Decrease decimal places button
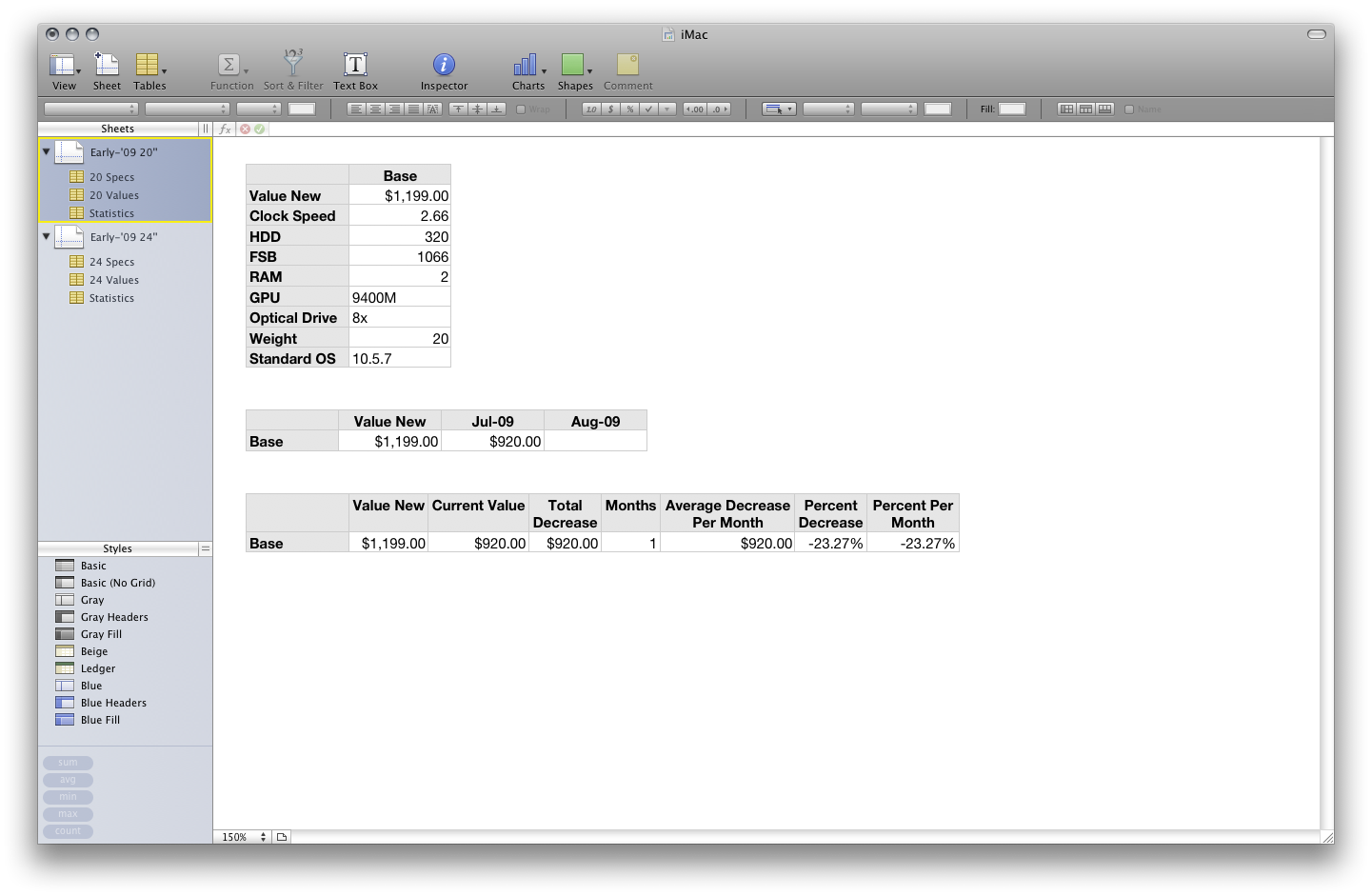Image resolution: width=1372 pixels, height=896 pixels. point(719,109)
